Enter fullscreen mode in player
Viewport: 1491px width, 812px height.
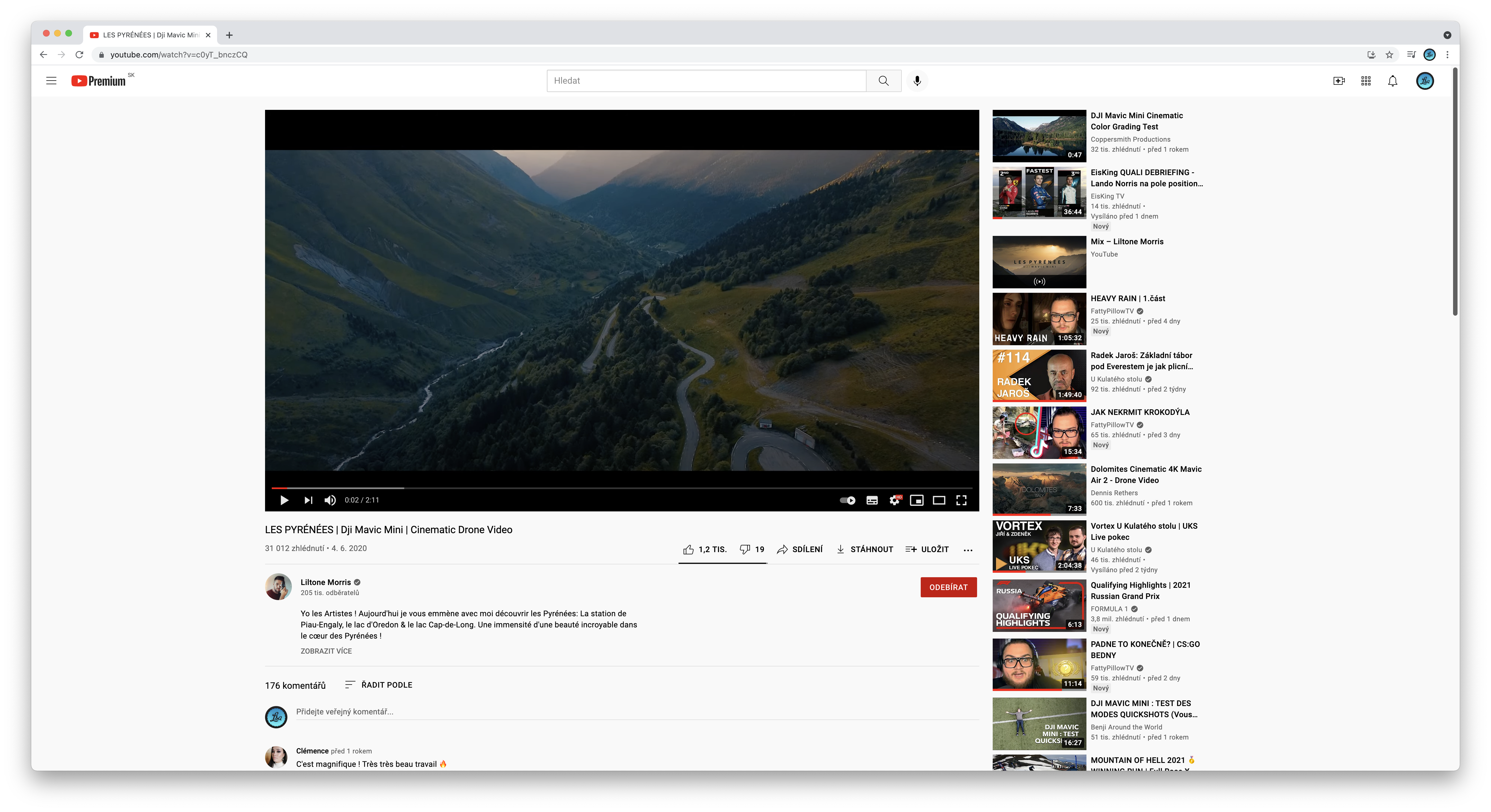click(961, 500)
